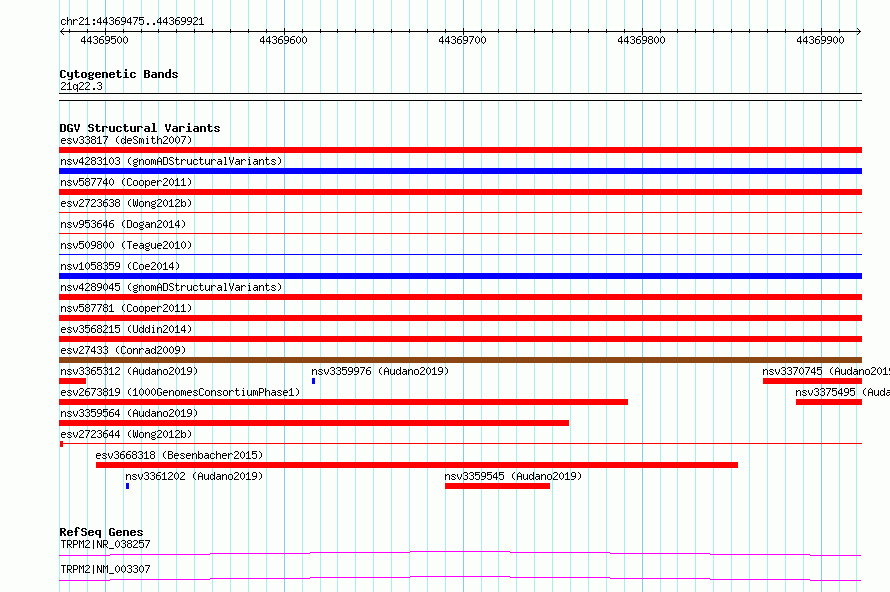Open TRPM2|NM_003307 transcript label

click(x=105, y=569)
